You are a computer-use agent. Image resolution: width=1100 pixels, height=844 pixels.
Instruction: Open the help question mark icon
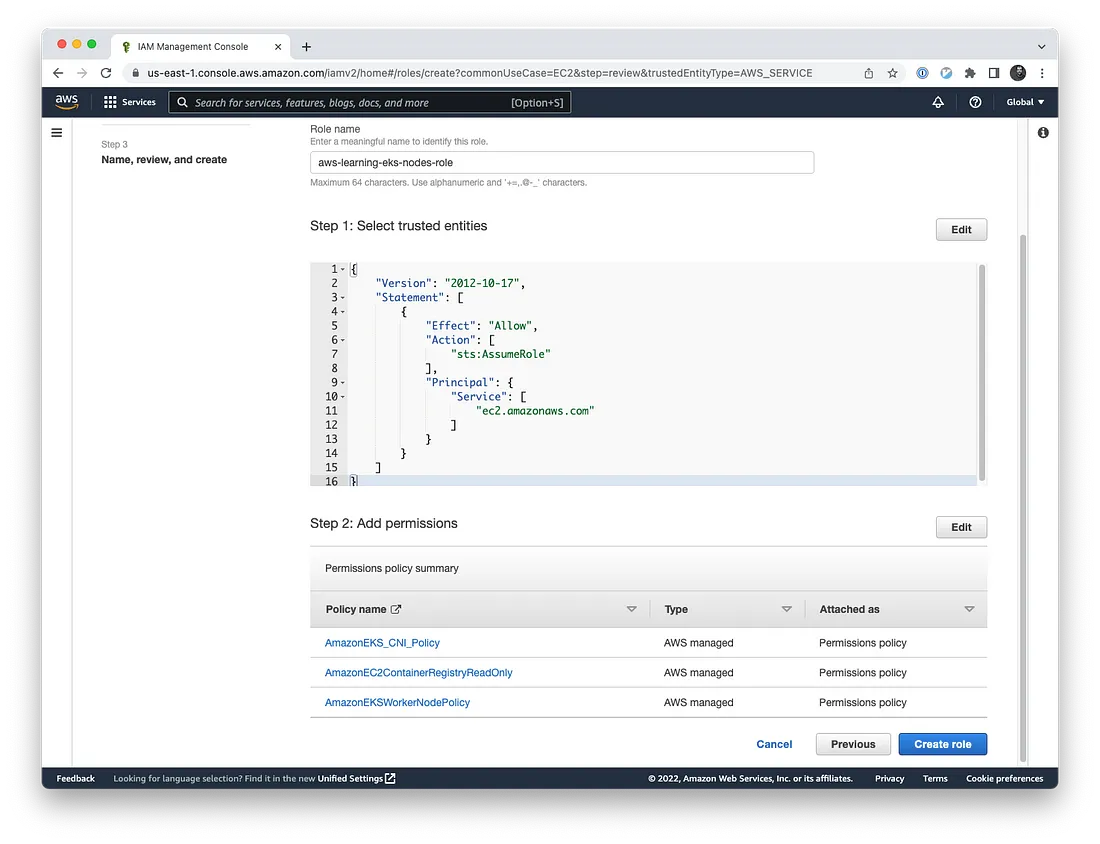tap(975, 102)
